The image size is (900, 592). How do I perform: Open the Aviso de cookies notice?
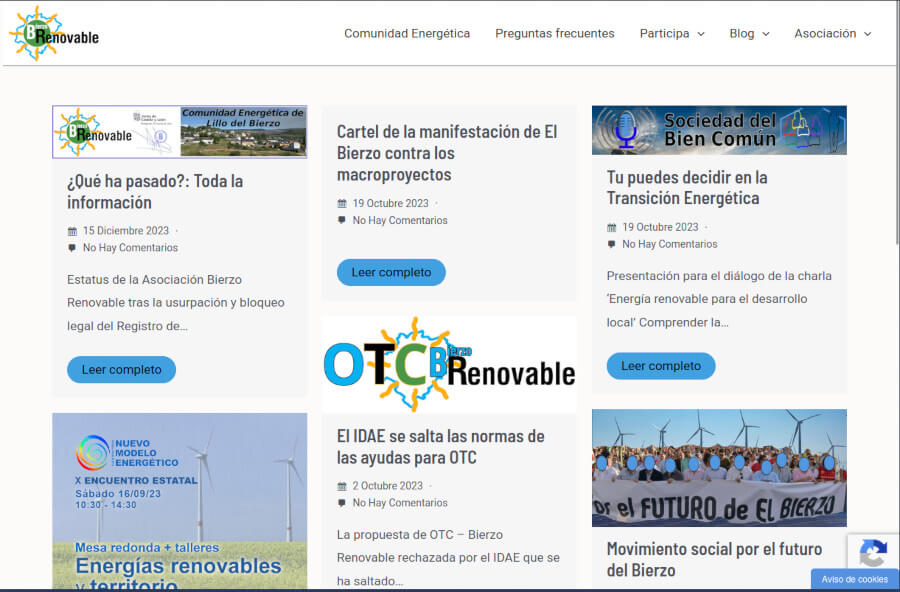854,580
